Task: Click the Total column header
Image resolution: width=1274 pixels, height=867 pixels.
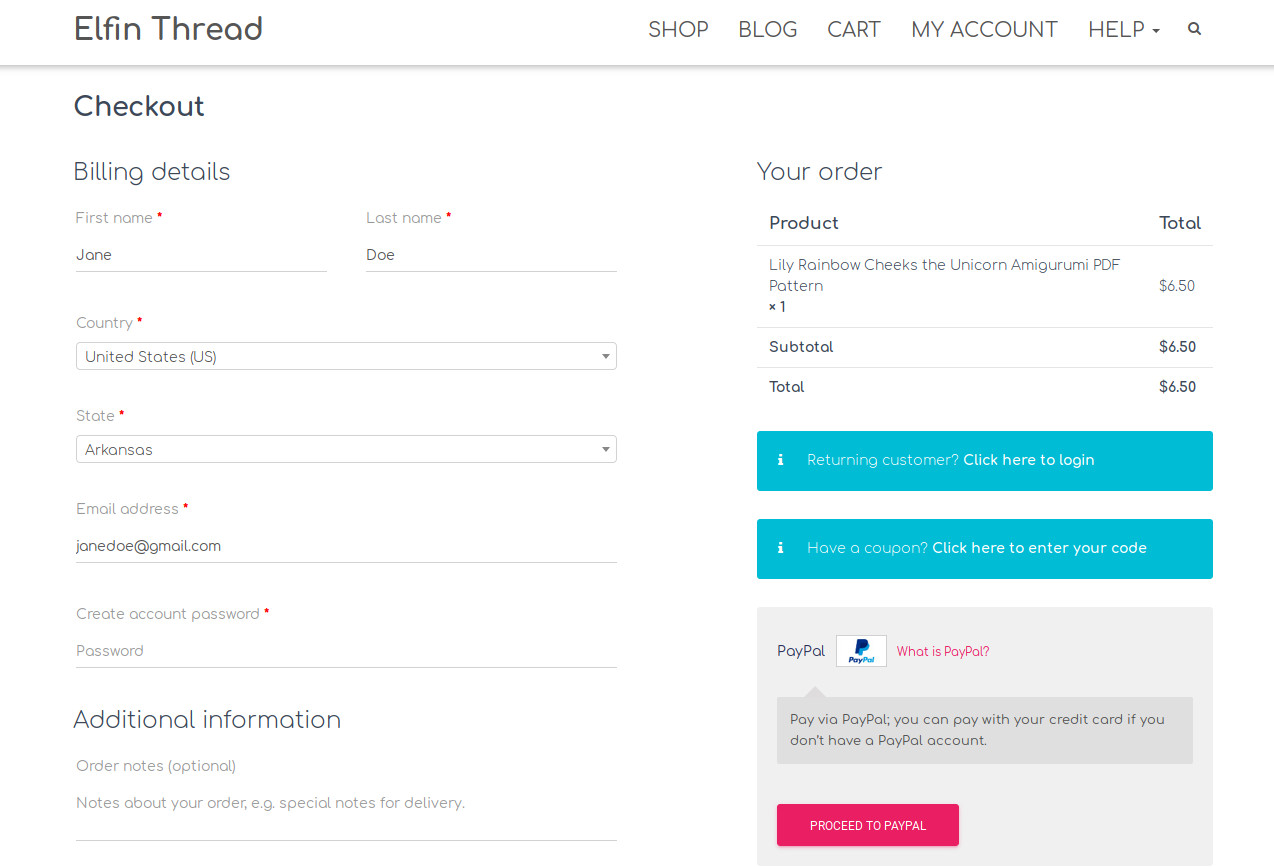Action: [x=1180, y=223]
